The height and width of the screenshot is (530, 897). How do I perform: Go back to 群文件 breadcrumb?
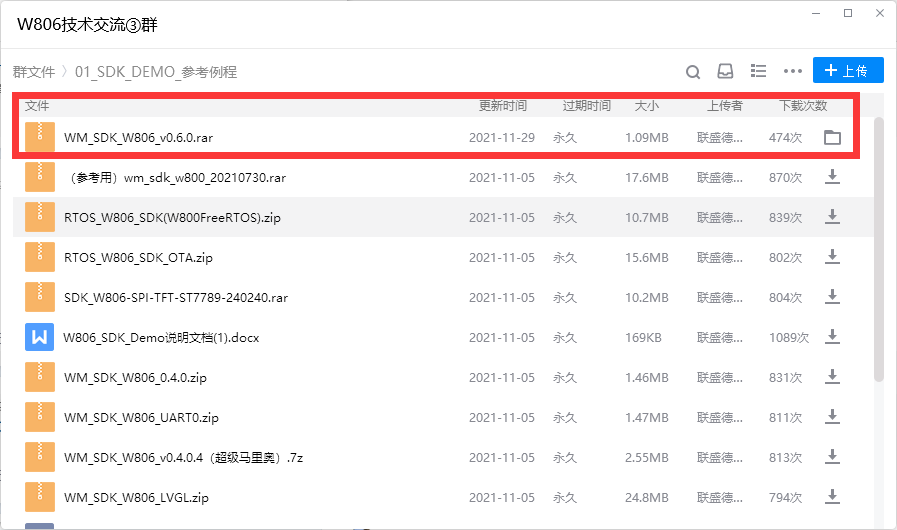click(x=34, y=72)
